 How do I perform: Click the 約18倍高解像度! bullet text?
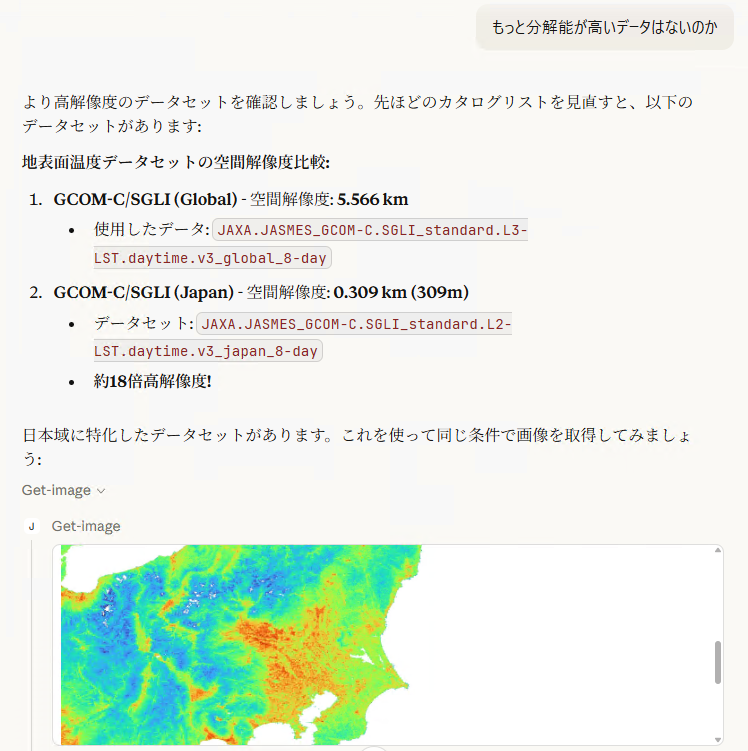coord(153,381)
